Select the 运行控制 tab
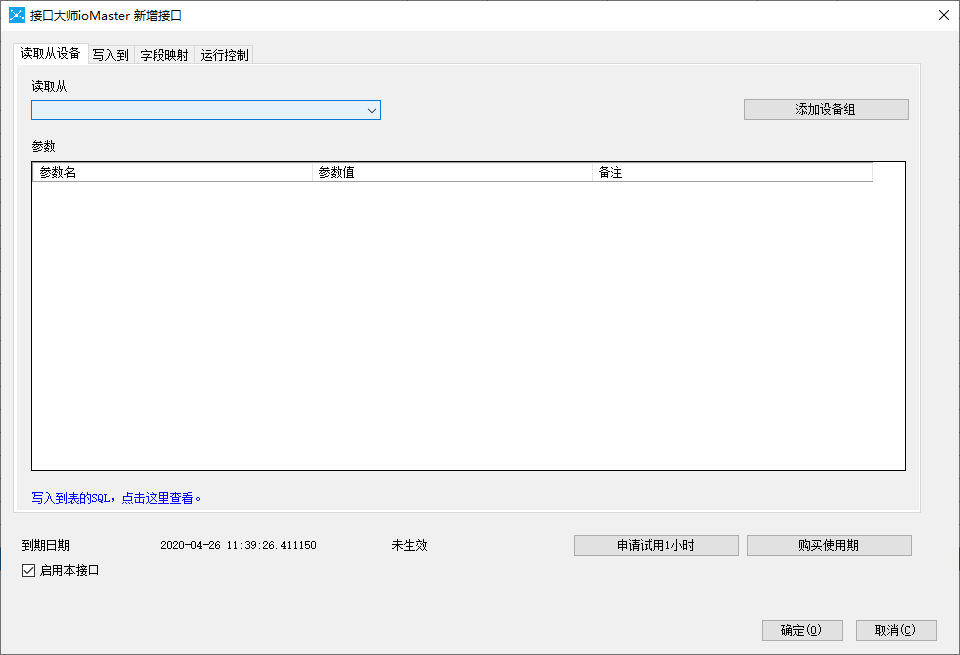 pos(224,55)
